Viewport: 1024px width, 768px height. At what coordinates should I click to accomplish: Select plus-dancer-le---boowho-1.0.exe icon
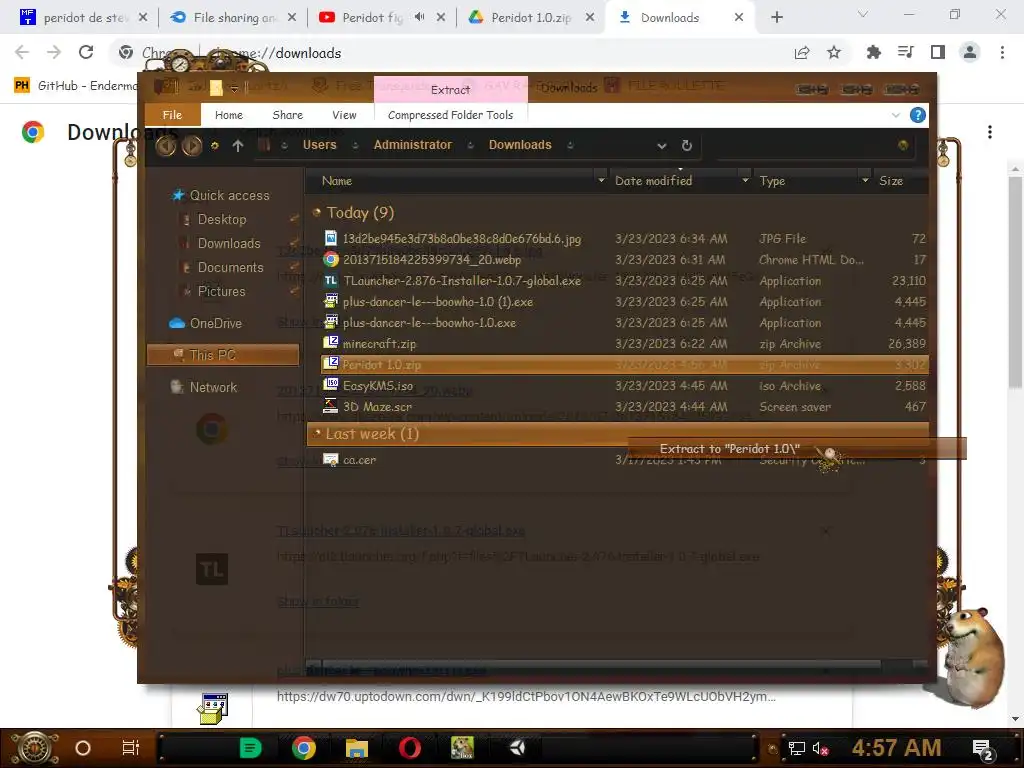click(331, 322)
